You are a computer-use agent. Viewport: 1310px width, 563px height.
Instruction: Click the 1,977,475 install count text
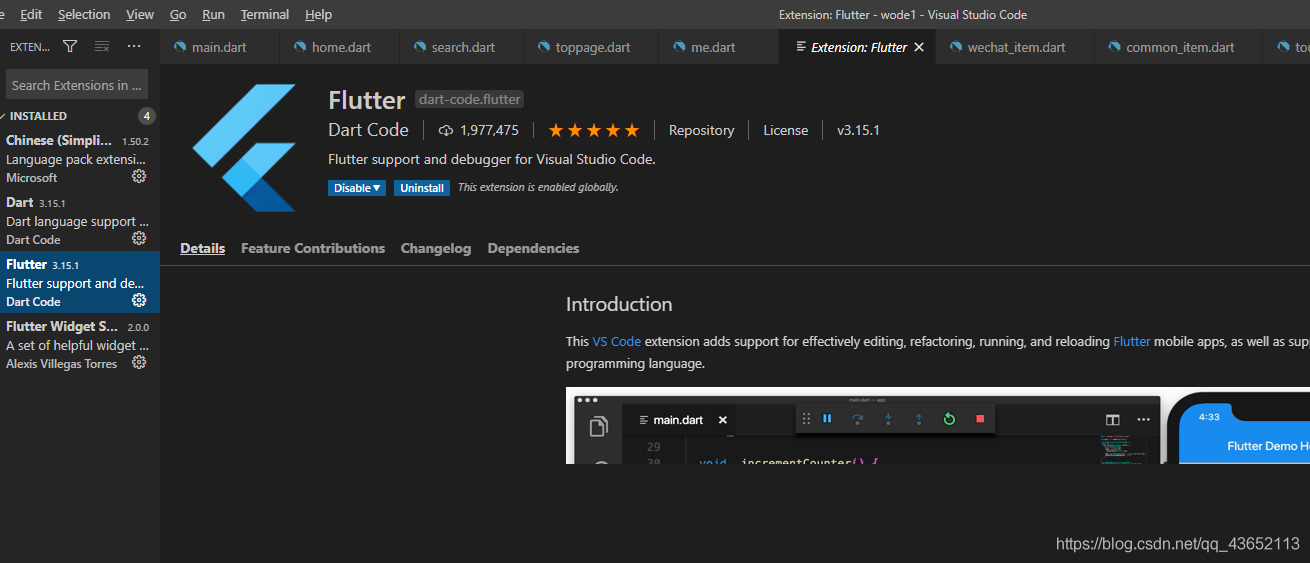click(x=489, y=130)
